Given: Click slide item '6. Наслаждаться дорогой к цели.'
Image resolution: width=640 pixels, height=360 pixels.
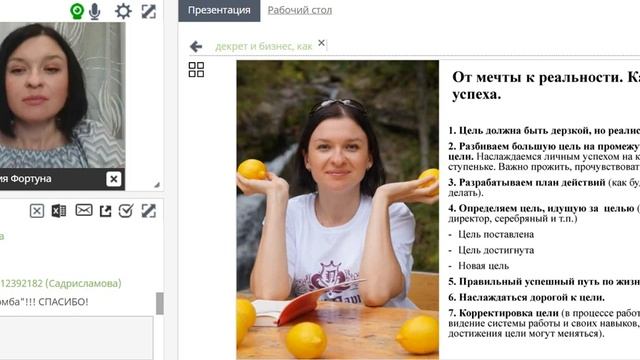Looking at the screenshot, I should tap(527, 297).
